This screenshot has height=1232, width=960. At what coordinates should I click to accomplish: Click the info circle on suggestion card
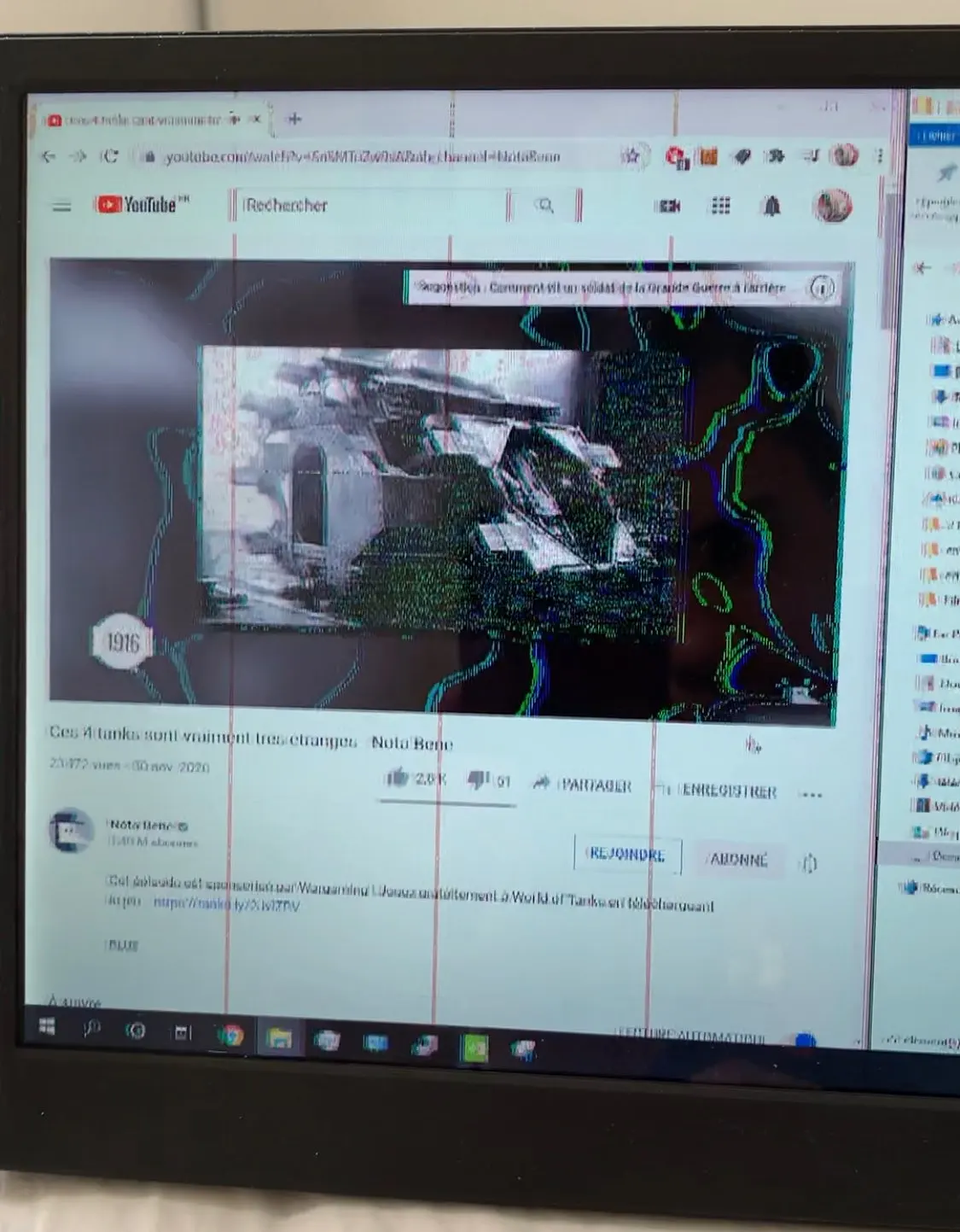[x=821, y=288]
